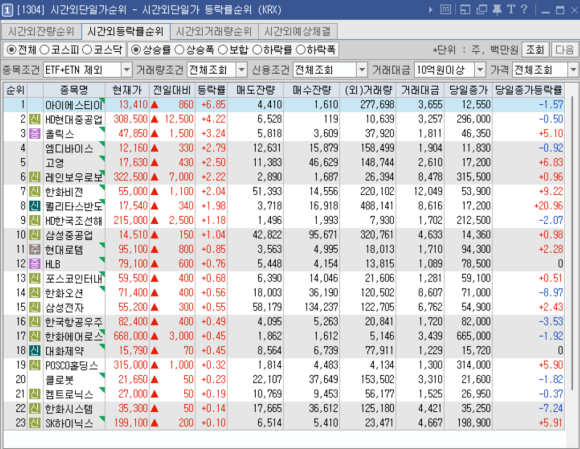This screenshot has height=449, width=580.
Task: Switch to the 시간외예상체결 tab
Action: click(x=297, y=31)
